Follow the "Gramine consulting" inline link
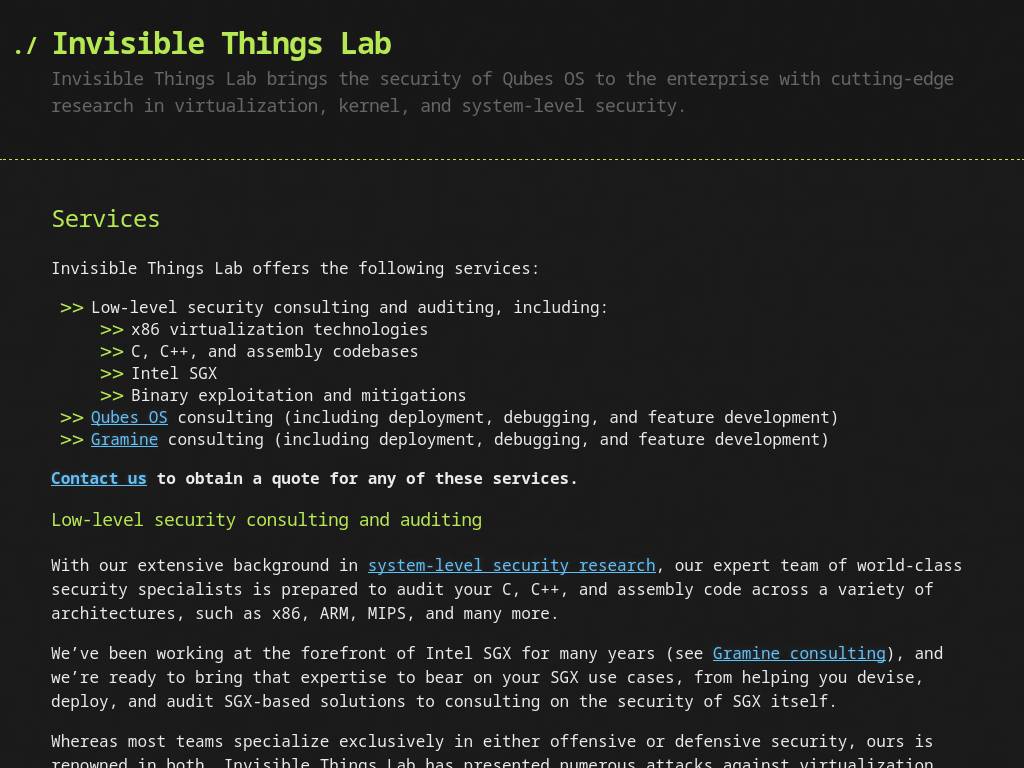The width and height of the screenshot is (1024, 768). [x=799, y=654]
